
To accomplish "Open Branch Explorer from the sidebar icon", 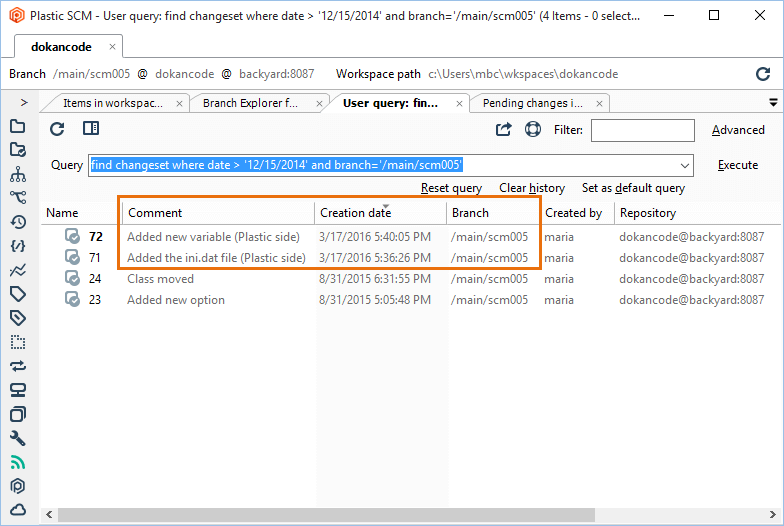I will click(x=17, y=197).
